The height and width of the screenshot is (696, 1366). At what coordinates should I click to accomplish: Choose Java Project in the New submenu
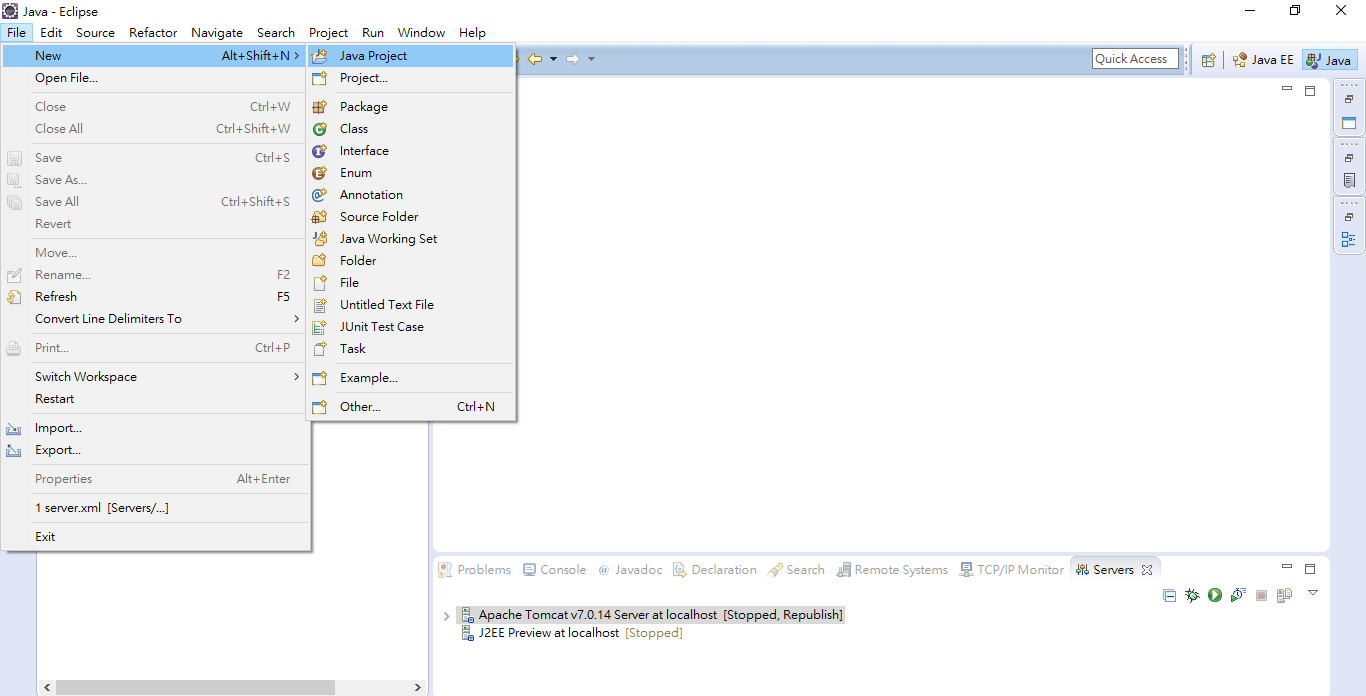pos(410,56)
